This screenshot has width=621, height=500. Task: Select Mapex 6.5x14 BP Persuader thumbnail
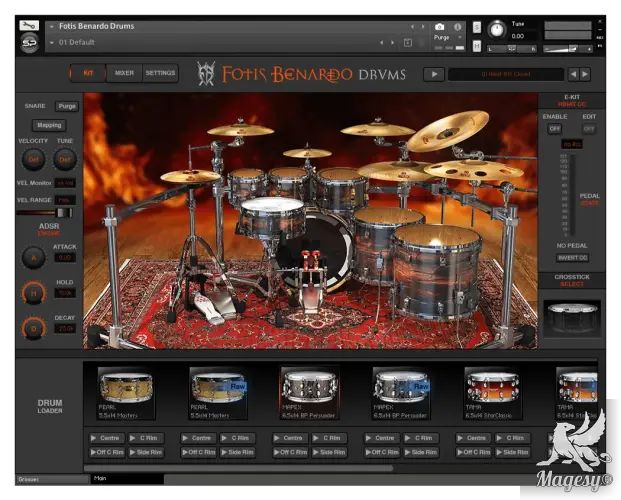point(310,393)
